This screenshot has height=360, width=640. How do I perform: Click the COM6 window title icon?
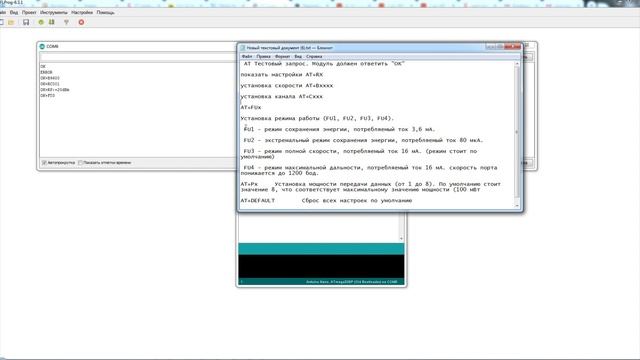(x=42, y=47)
